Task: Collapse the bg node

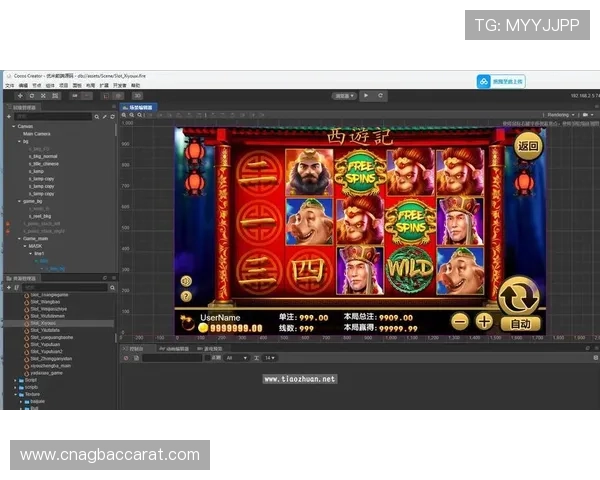Action: (x=20, y=141)
